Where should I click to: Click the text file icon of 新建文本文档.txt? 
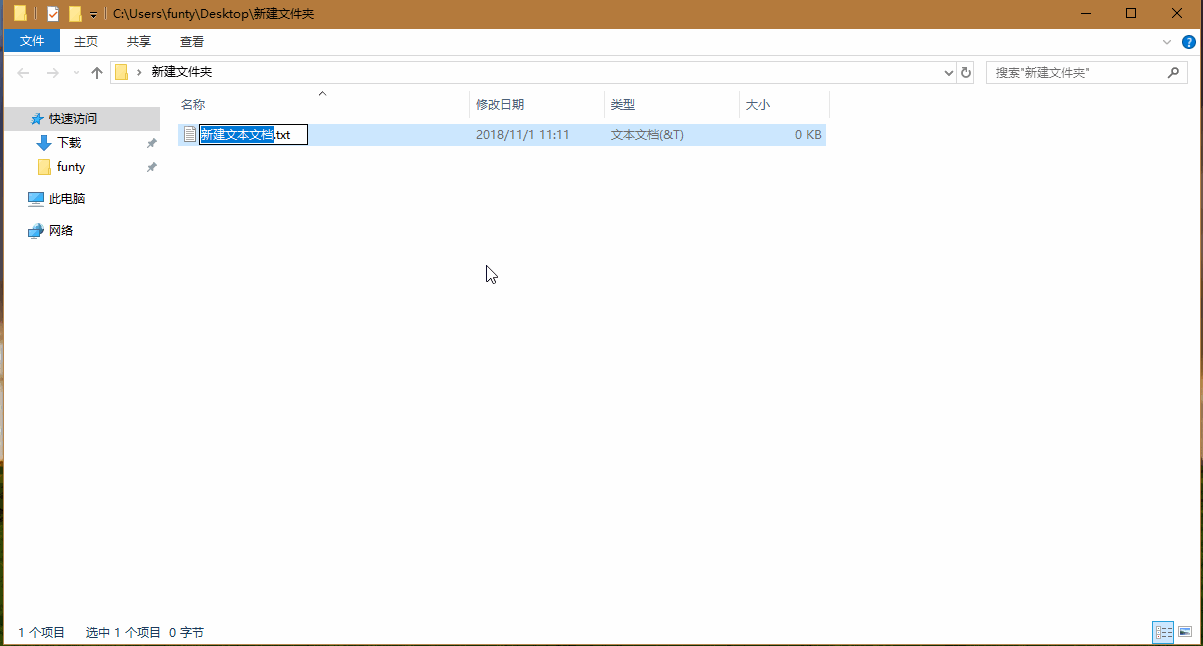pyautogui.click(x=190, y=134)
